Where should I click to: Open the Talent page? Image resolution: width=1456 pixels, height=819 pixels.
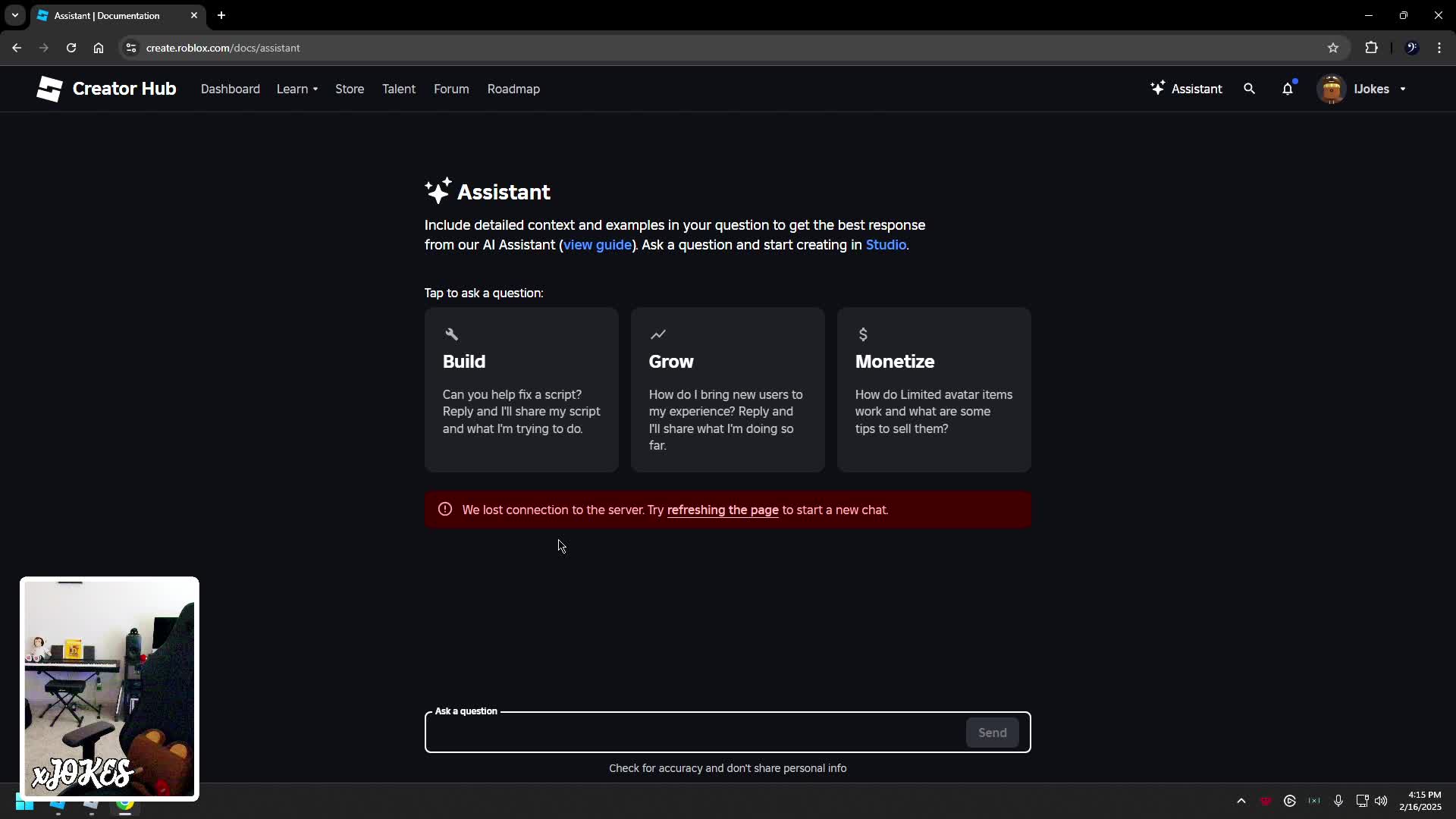399,89
